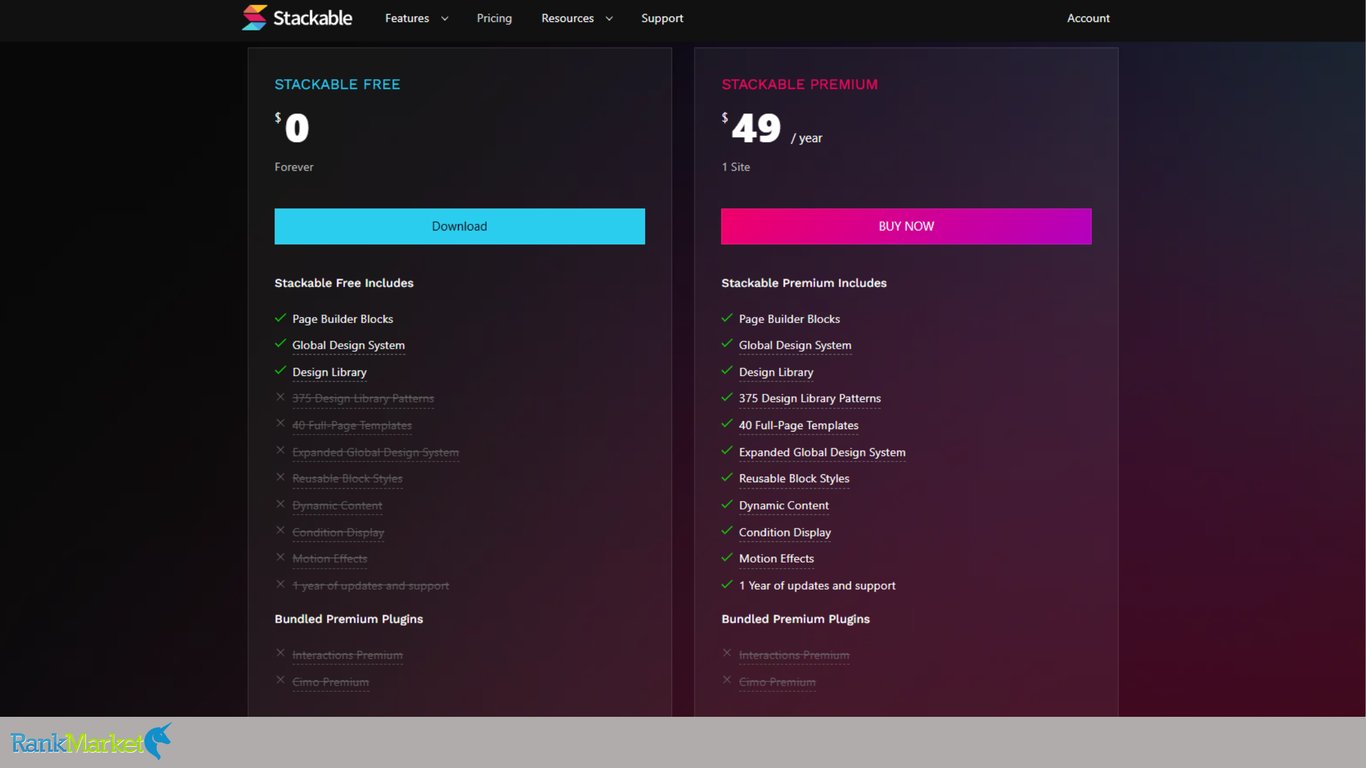The height and width of the screenshot is (768, 1366).
Task: Click crossed-out Reusable Block Styles in Free
Action: click(x=347, y=478)
